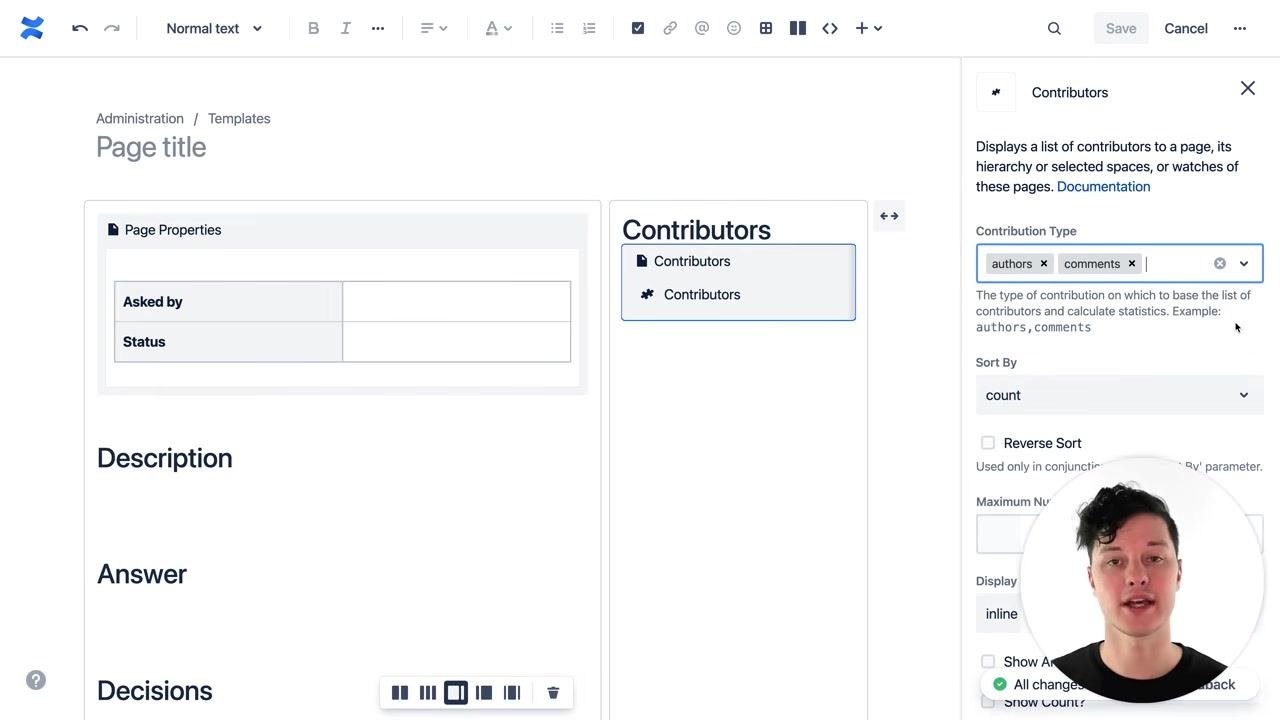
Task: Open the Administration breadcrumb
Action: click(x=140, y=118)
